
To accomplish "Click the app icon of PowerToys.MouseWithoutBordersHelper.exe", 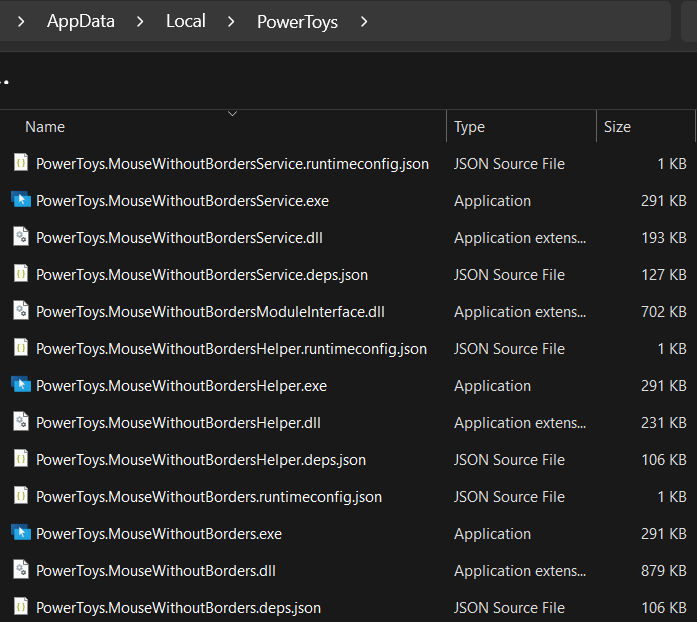I will click(21, 385).
